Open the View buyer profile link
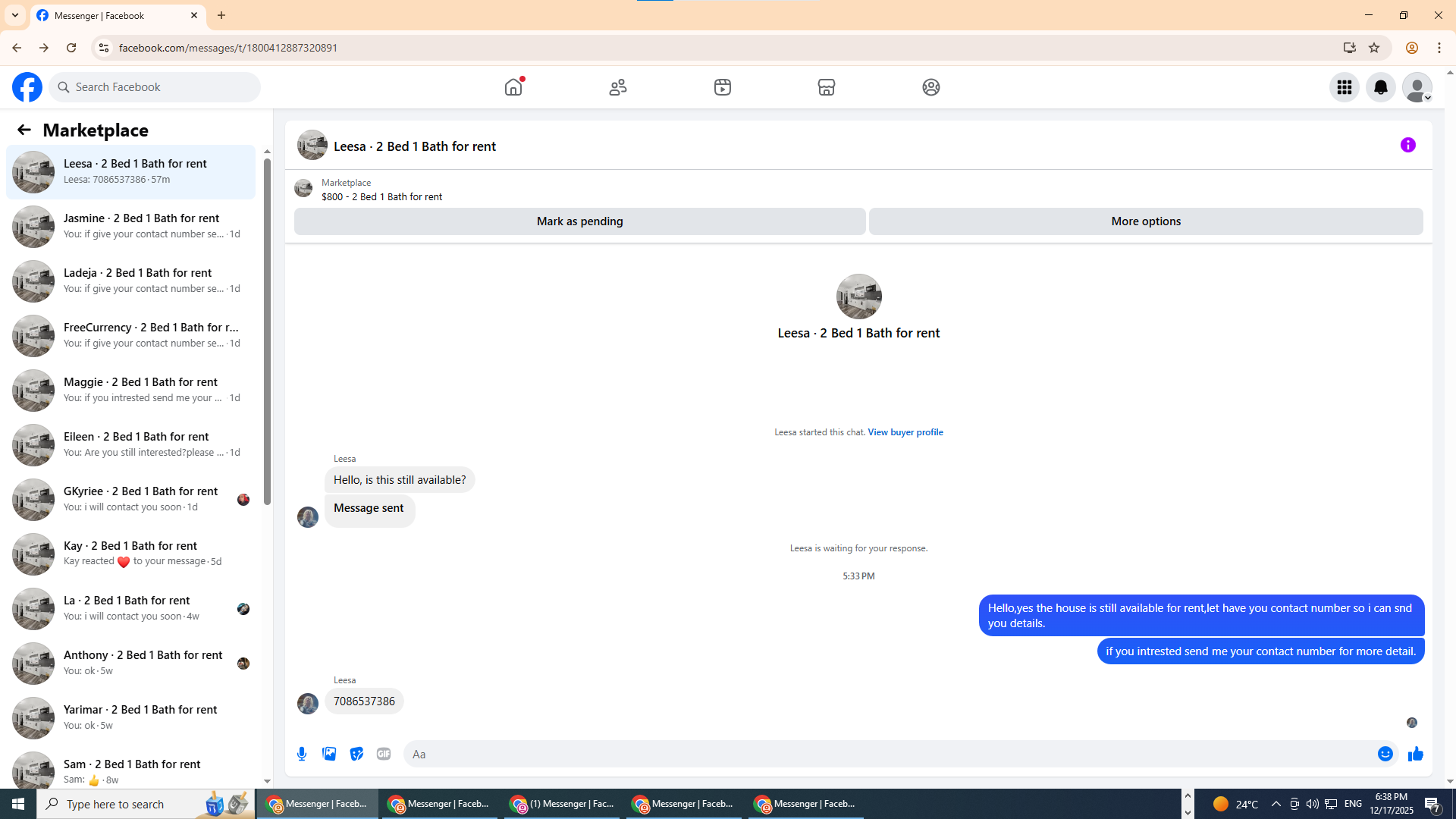Viewport: 1456px width, 819px height. click(x=905, y=432)
